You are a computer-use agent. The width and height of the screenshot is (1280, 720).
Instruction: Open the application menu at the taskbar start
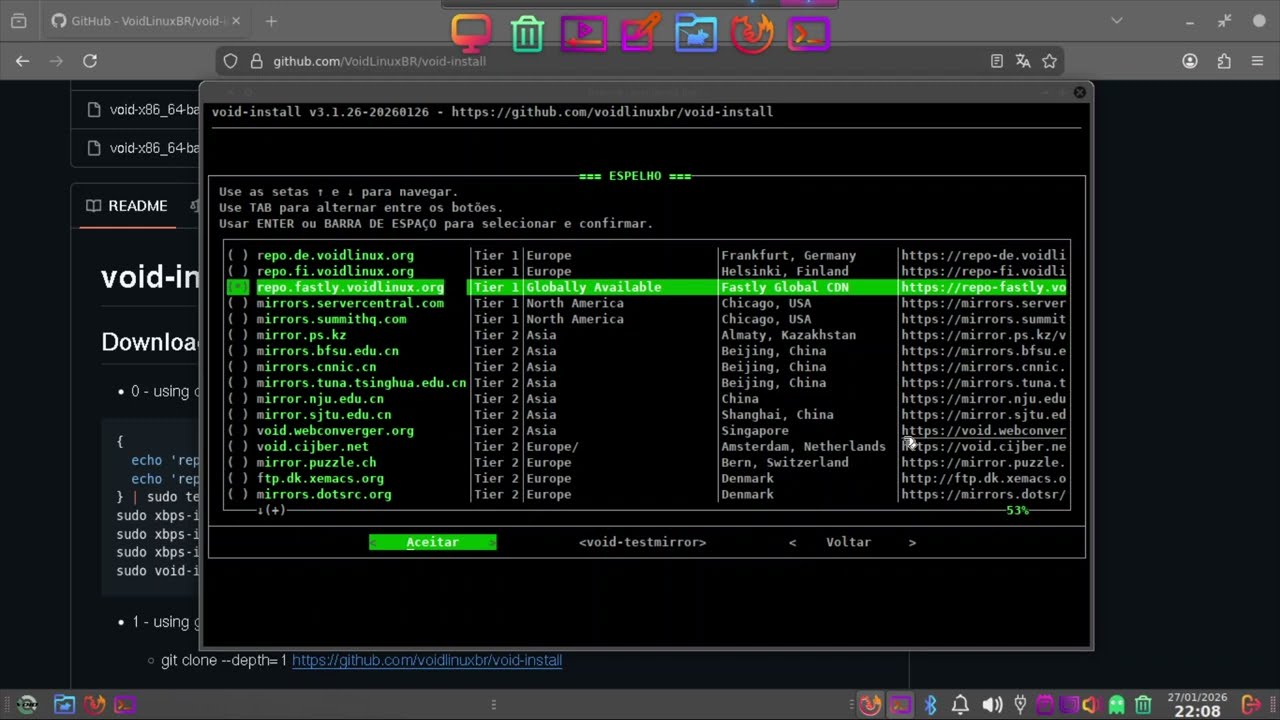(27, 704)
